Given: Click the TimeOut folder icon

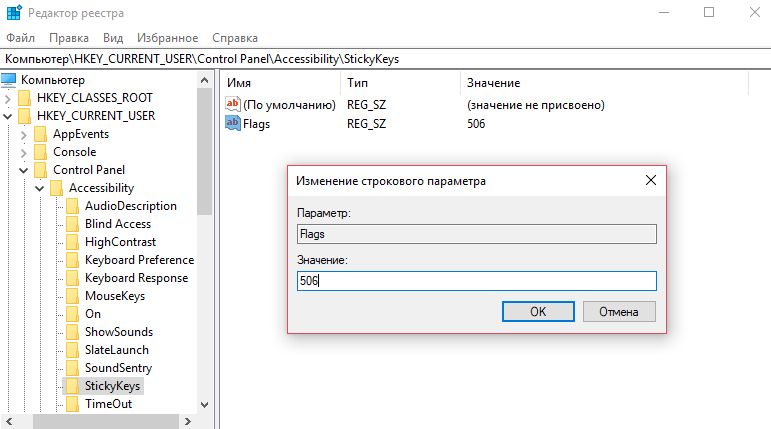Looking at the screenshot, I should pyautogui.click(x=72, y=404).
